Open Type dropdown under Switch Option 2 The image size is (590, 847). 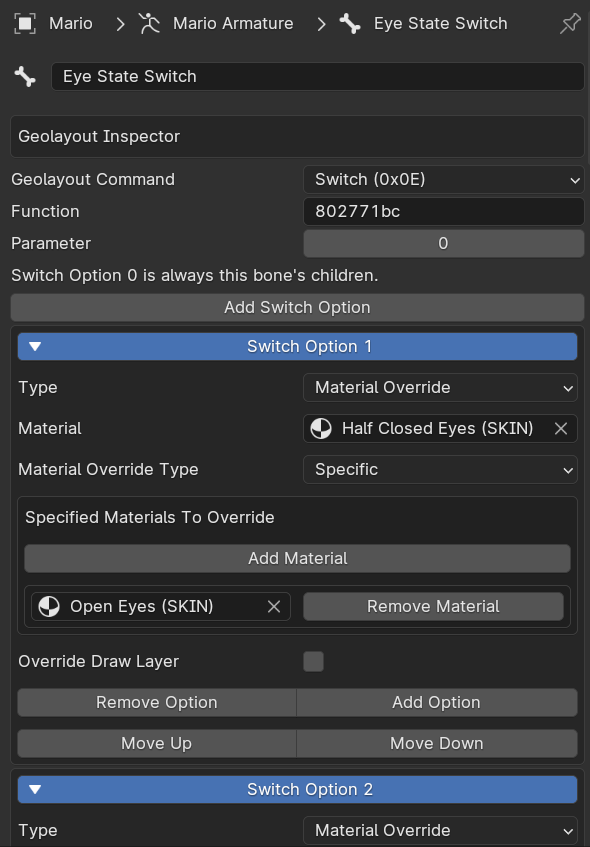(440, 830)
